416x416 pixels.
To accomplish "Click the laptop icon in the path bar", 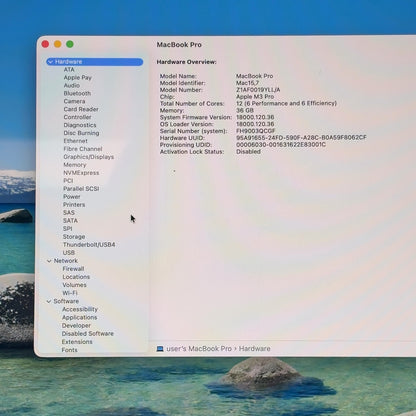I will 160,349.
